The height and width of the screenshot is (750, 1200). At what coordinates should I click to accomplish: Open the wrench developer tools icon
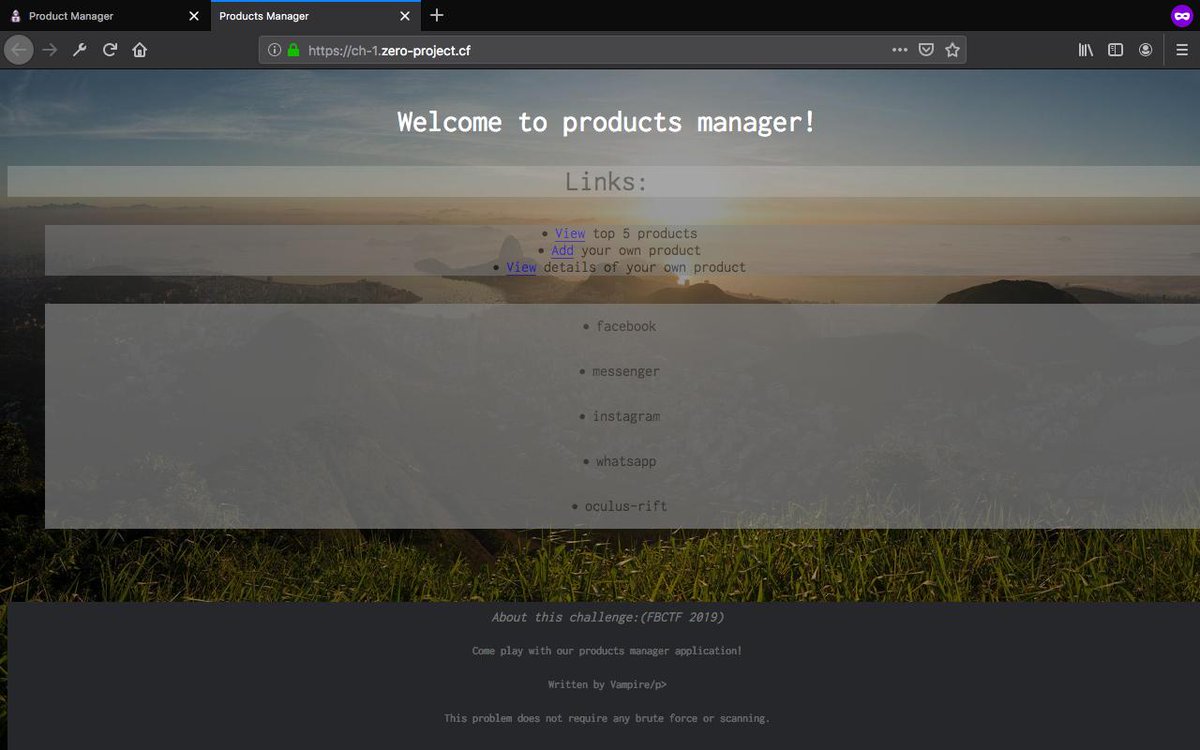pos(80,49)
